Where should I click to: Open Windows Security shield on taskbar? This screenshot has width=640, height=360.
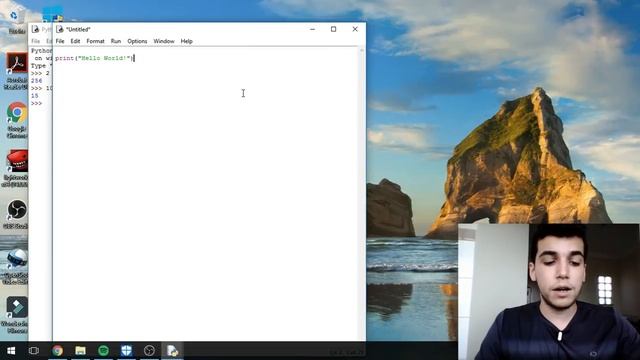127,351
